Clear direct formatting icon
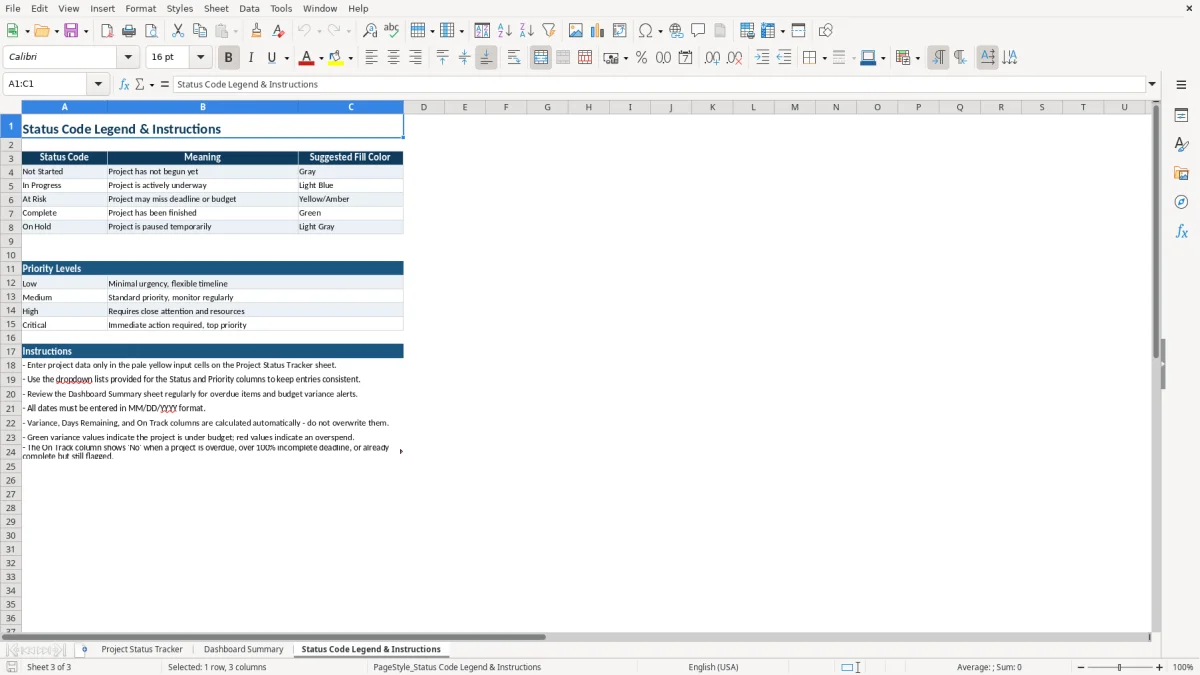The width and height of the screenshot is (1200, 675). [x=279, y=31]
